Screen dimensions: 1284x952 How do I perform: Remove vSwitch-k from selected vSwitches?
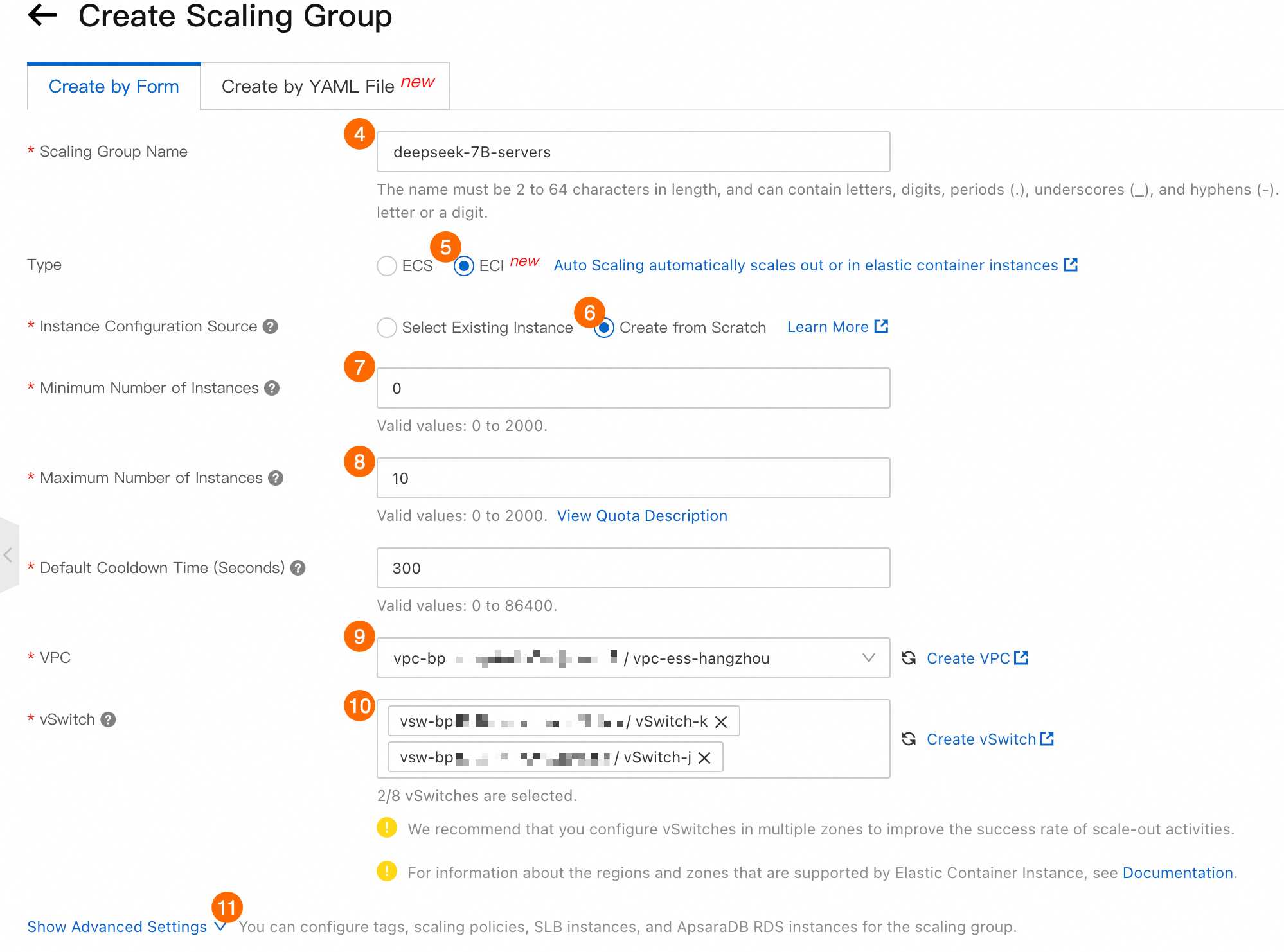(x=721, y=722)
